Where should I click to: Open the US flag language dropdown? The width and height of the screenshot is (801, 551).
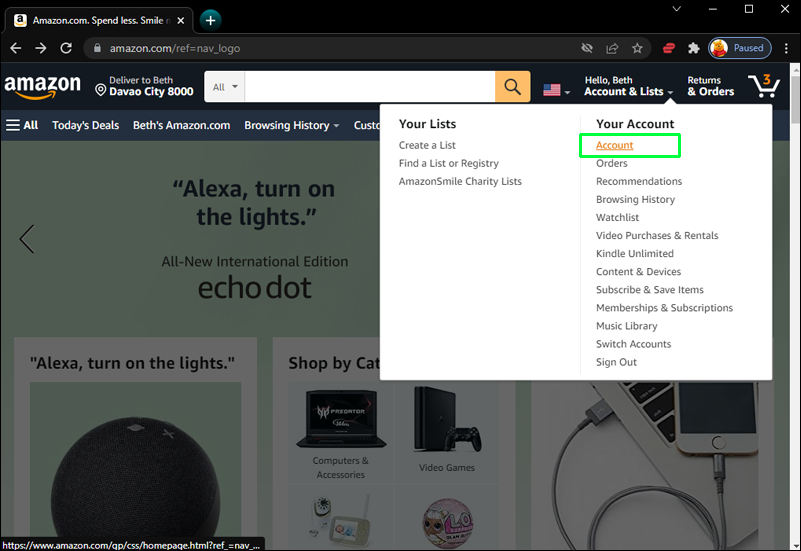click(x=556, y=90)
